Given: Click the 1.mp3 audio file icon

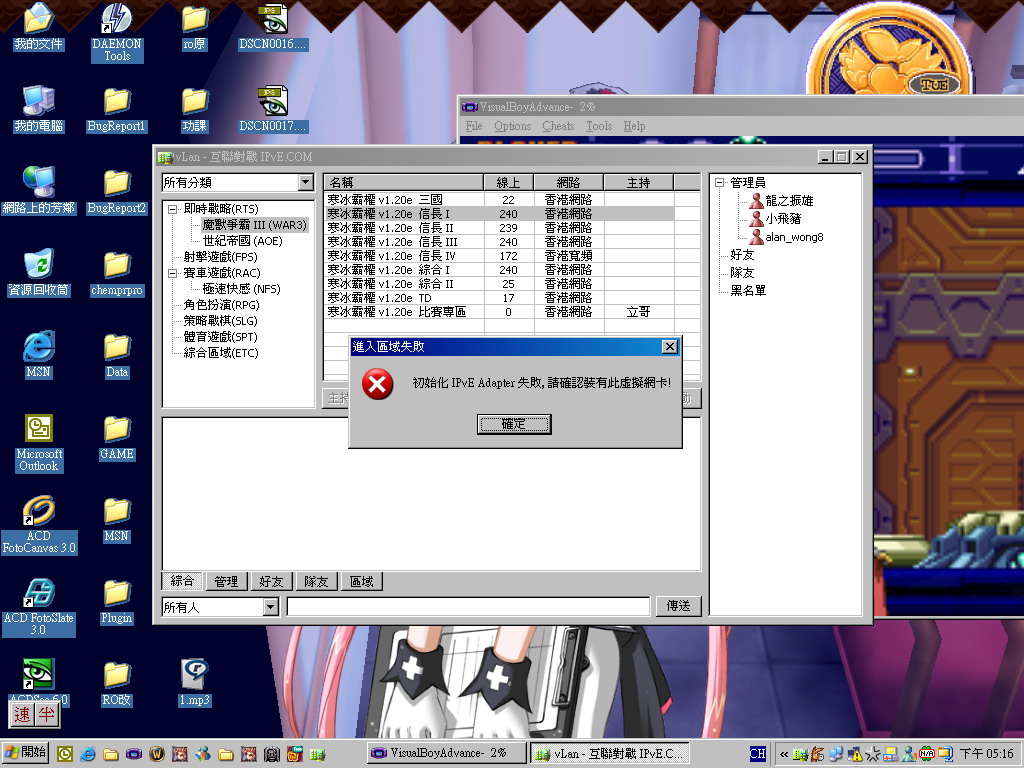Looking at the screenshot, I should (x=195, y=682).
